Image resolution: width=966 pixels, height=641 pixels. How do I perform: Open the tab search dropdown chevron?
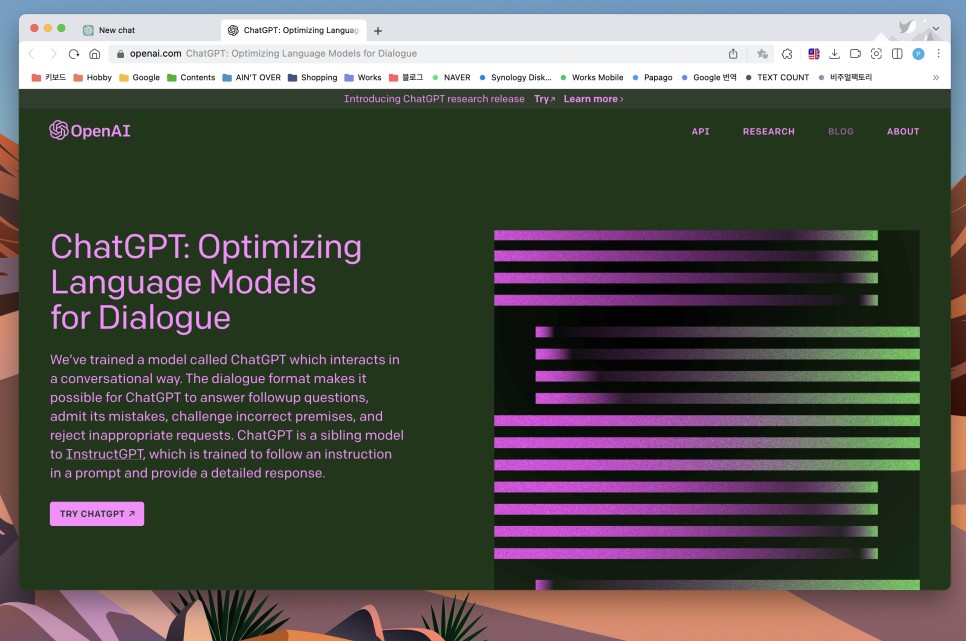[x=936, y=28]
